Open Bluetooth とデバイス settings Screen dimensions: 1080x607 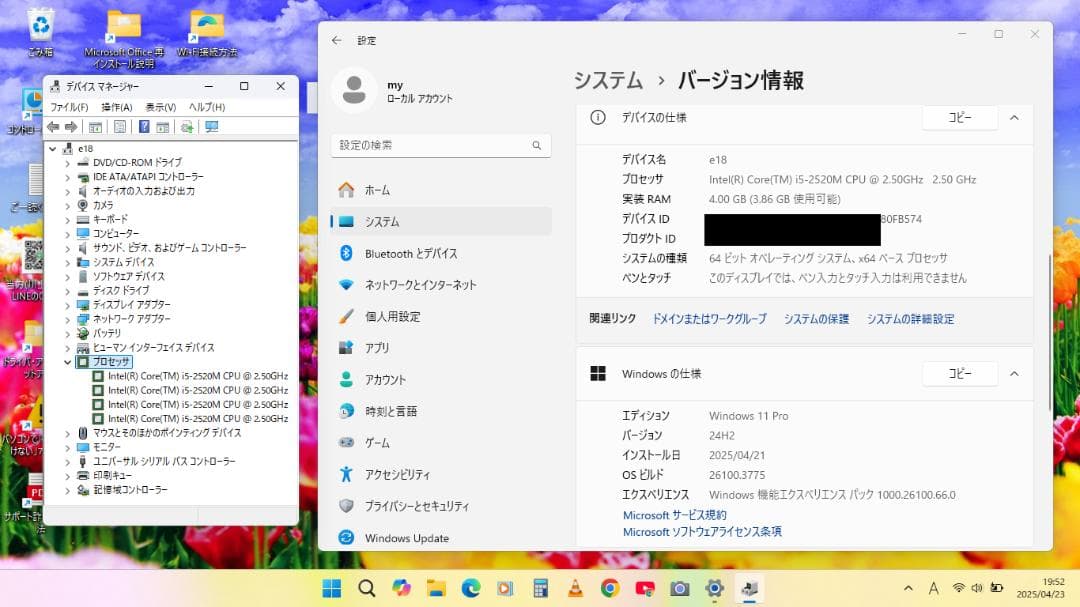[413, 253]
